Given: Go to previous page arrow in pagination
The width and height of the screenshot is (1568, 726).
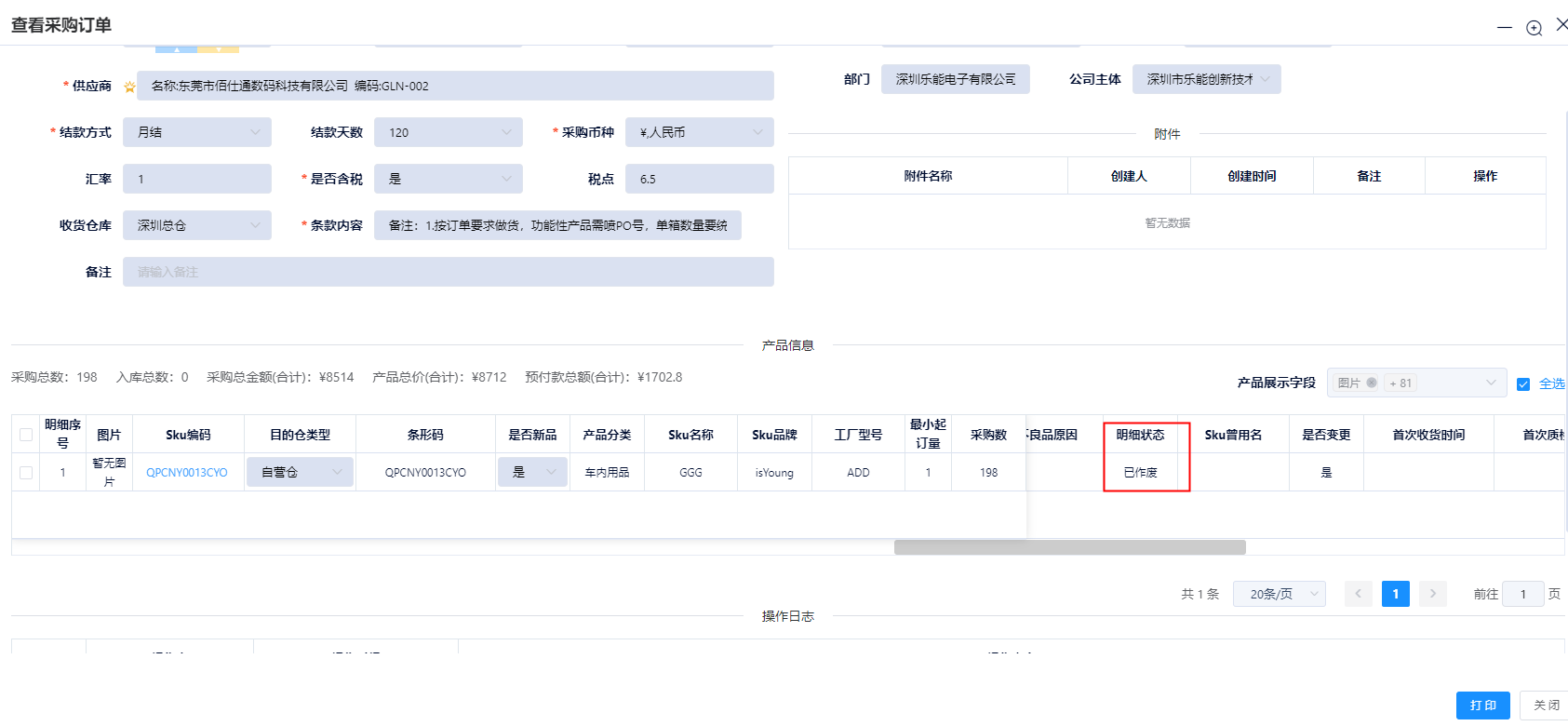Looking at the screenshot, I should click(x=1358, y=594).
